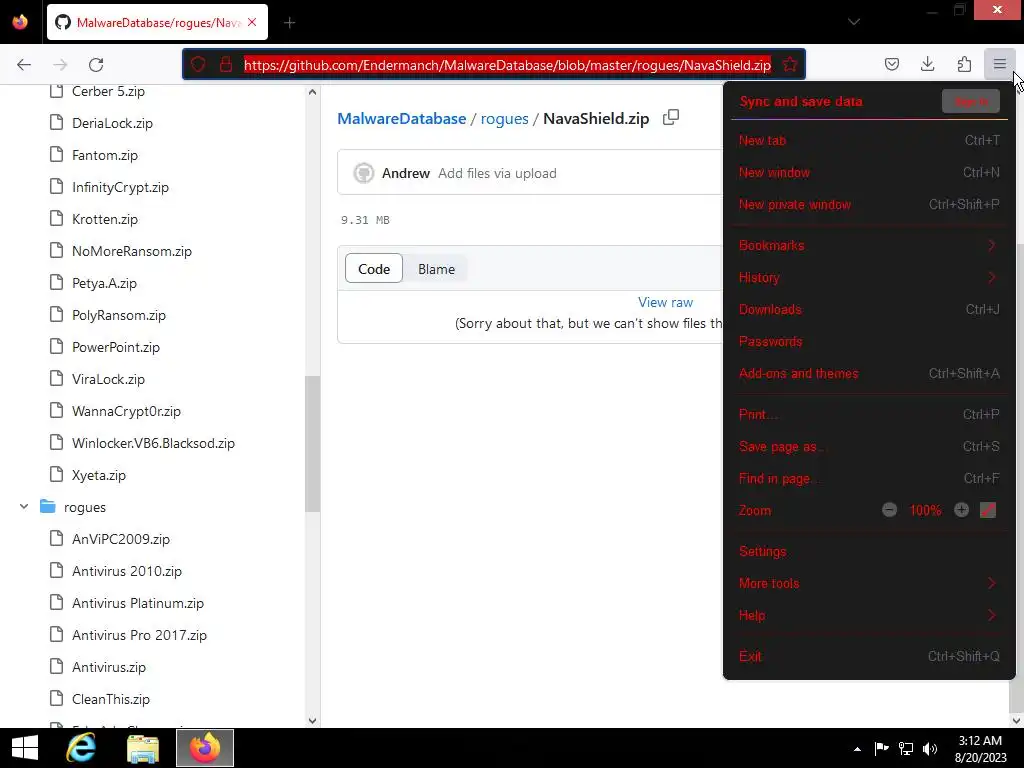
Task: Open Settings from the menu
Action: pyautogui.click(x=869, y=551)
